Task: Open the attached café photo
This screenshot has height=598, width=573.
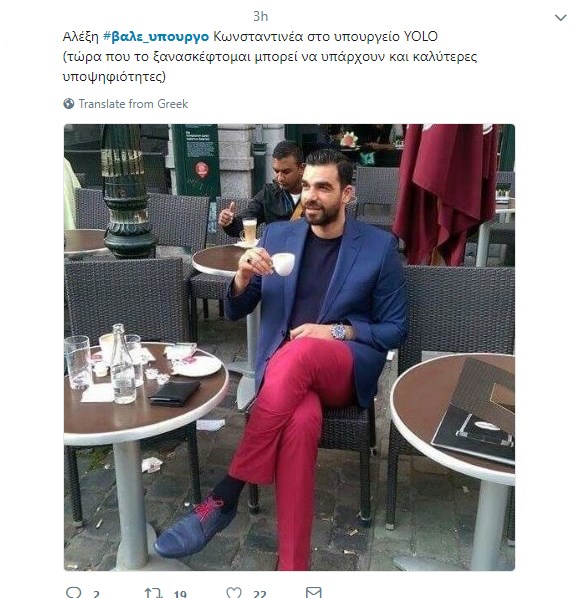Action: tap(289, 347)
